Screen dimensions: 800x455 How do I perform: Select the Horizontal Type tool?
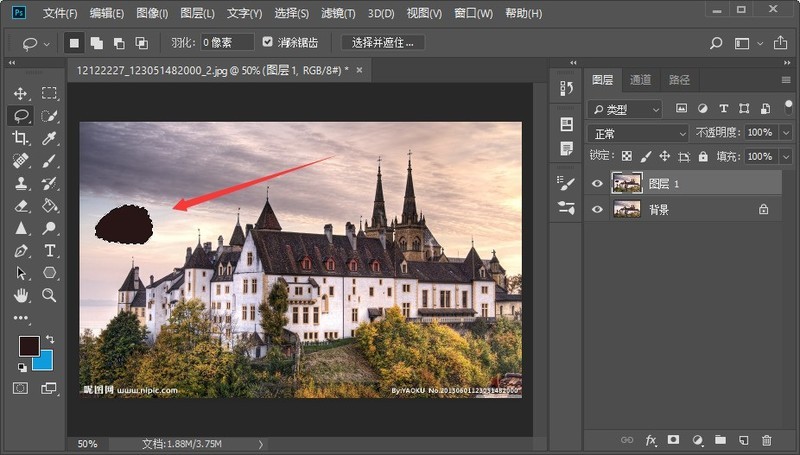[x=49, y=250]
